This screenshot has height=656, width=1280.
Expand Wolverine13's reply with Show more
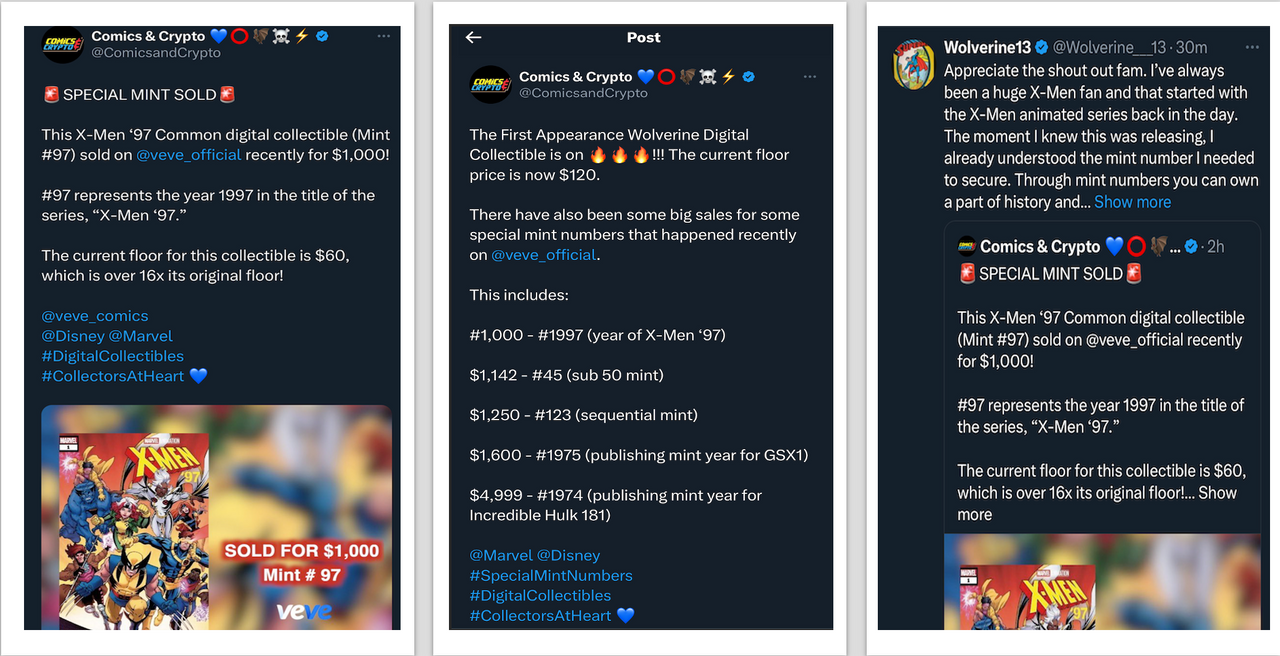[x=1132, y=202]
